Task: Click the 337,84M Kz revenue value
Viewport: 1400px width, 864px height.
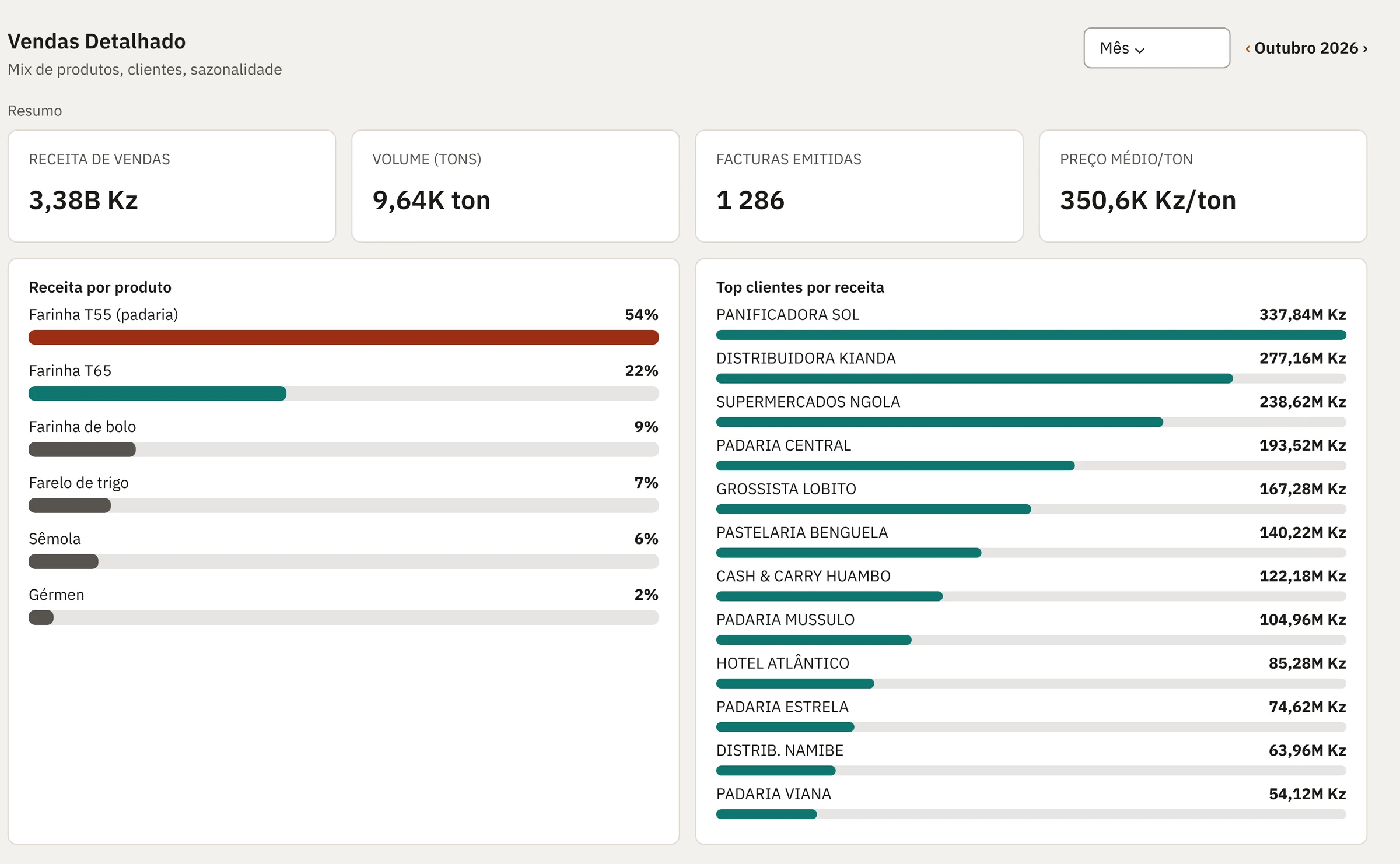Action: 1302,315
